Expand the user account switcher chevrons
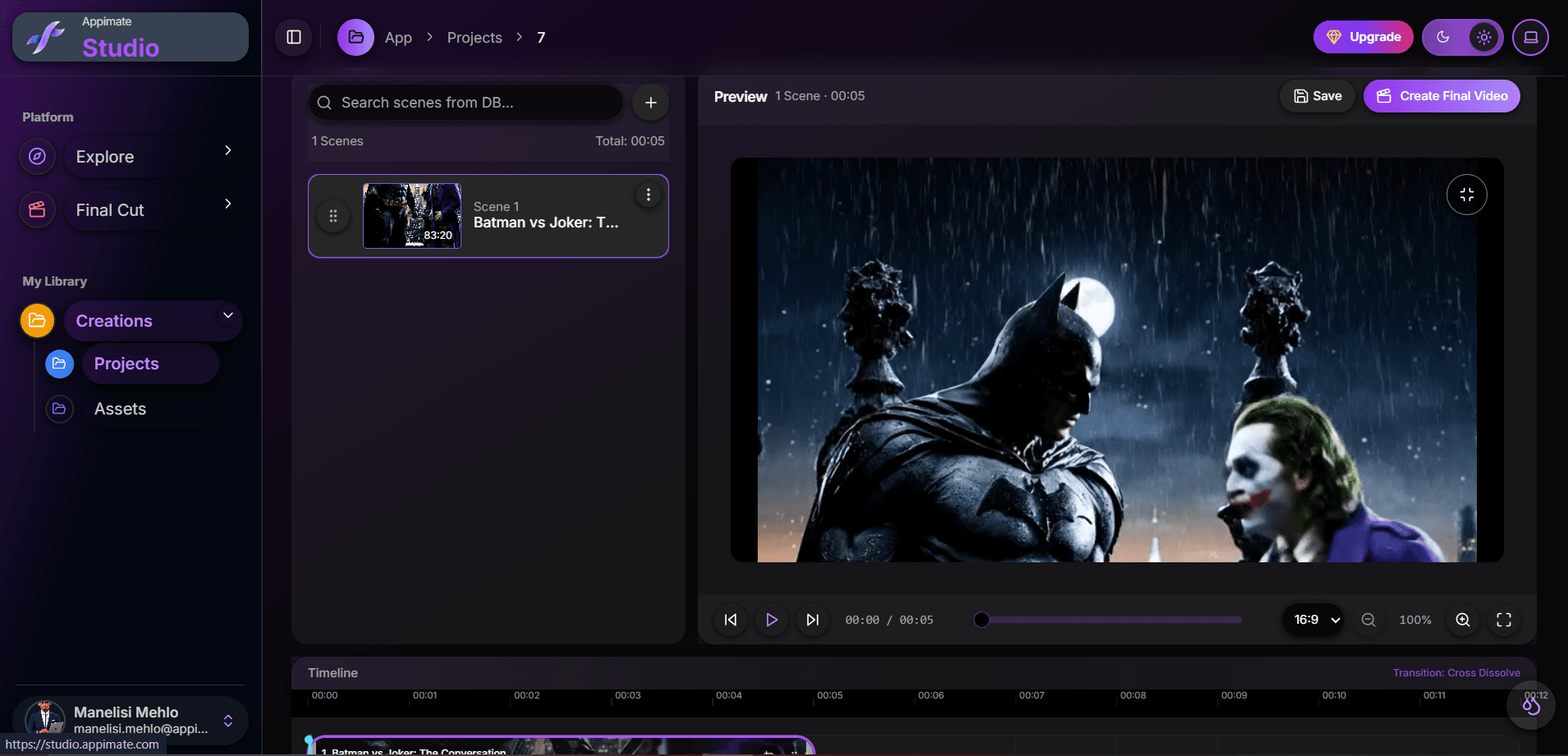1568x756 pixels. (228, 721)
